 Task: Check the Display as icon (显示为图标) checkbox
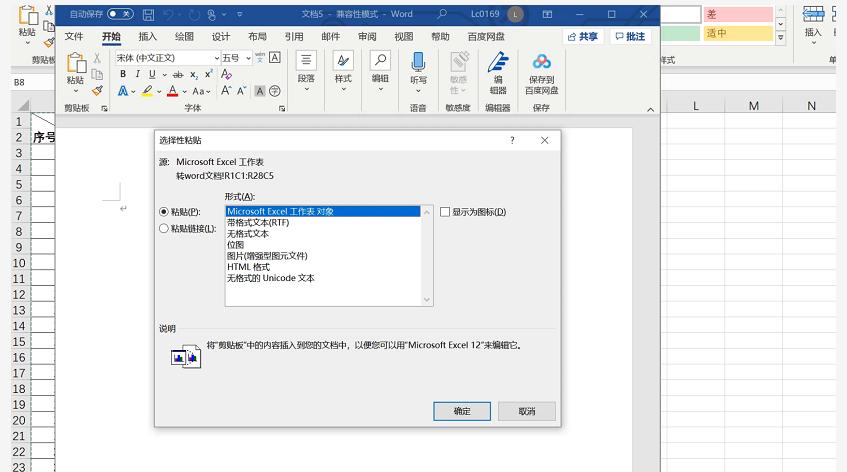tap(445, 212)
